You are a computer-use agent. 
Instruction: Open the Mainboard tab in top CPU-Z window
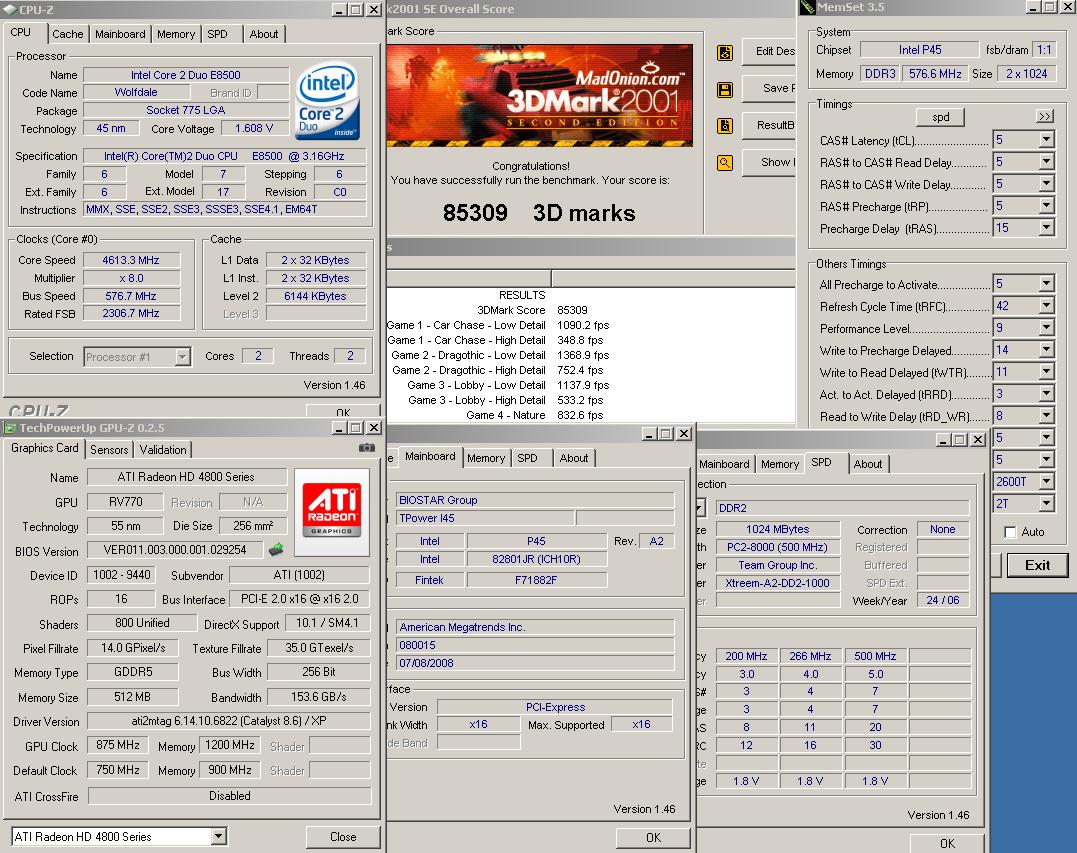coord(120,34)
